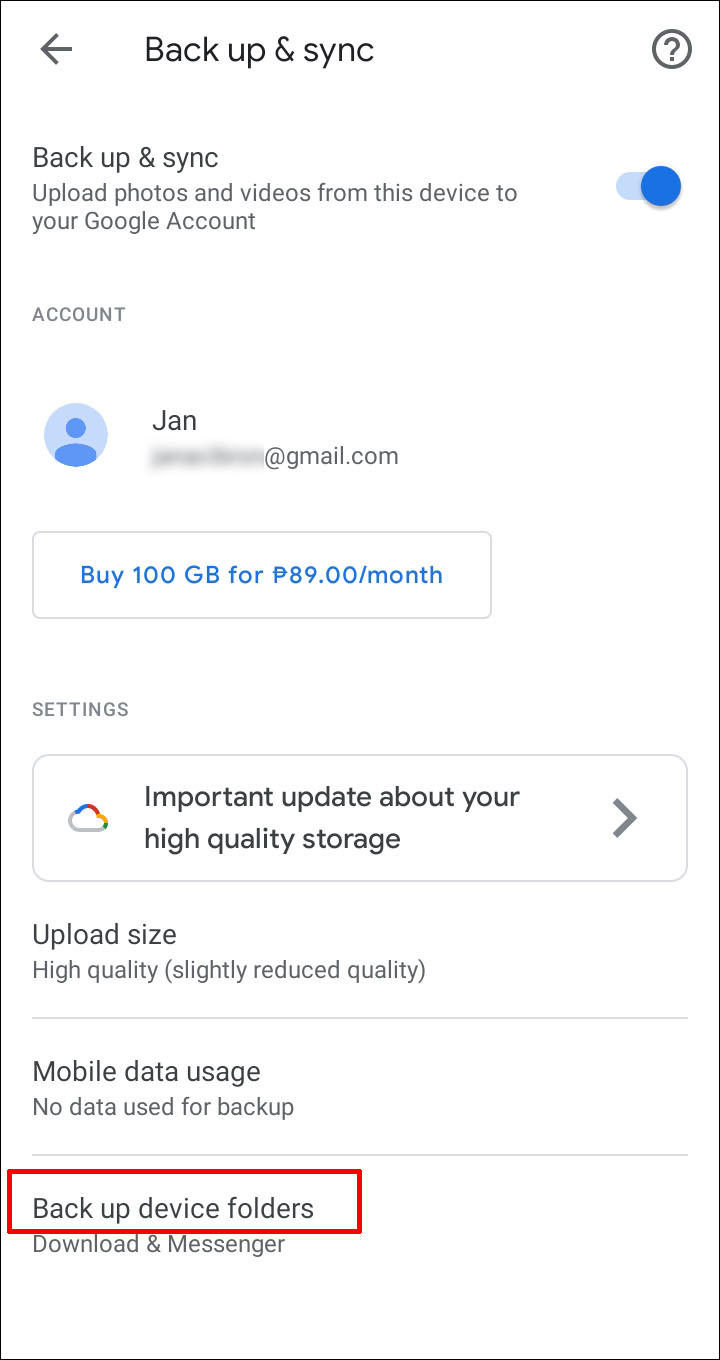Open the Upload size setting

[x=104, y=934]
